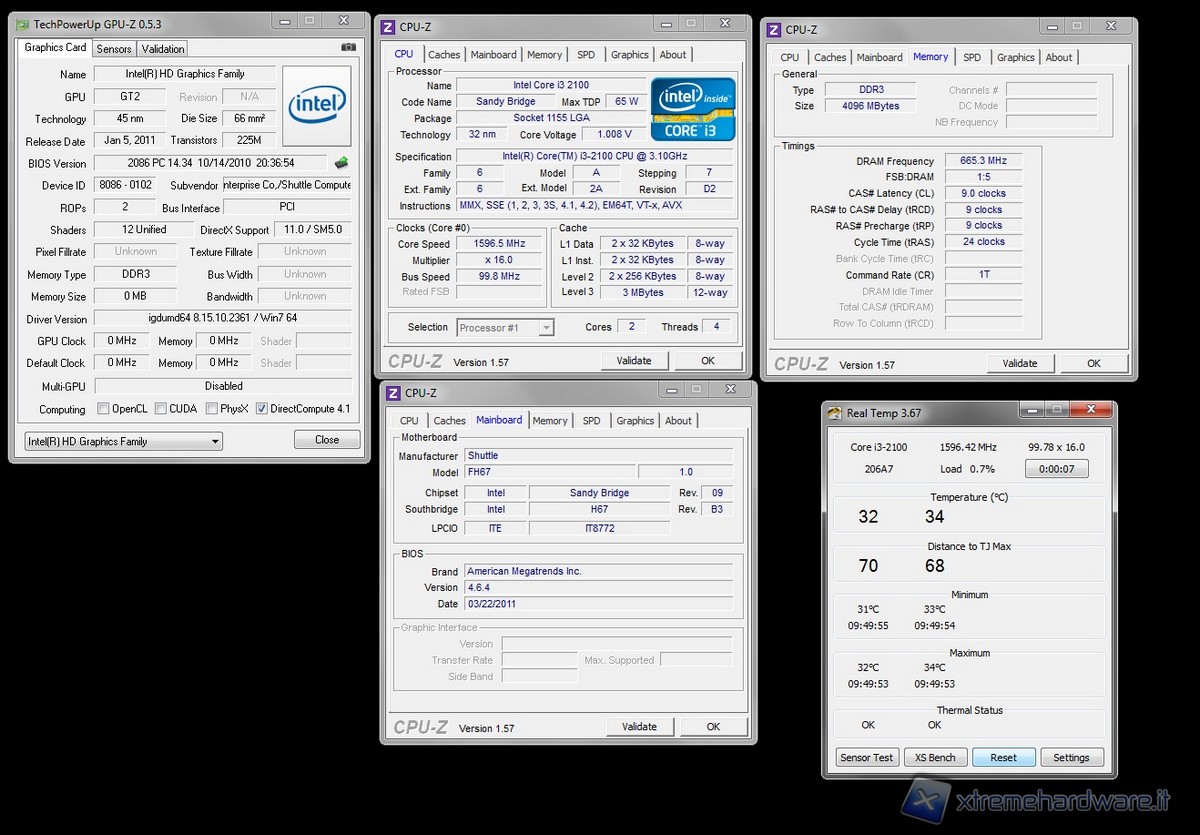Screen dimensions: 1200x835
Task: Open the Intel(R) HD Graphics Family dropdown
Action: pos(123,441)
